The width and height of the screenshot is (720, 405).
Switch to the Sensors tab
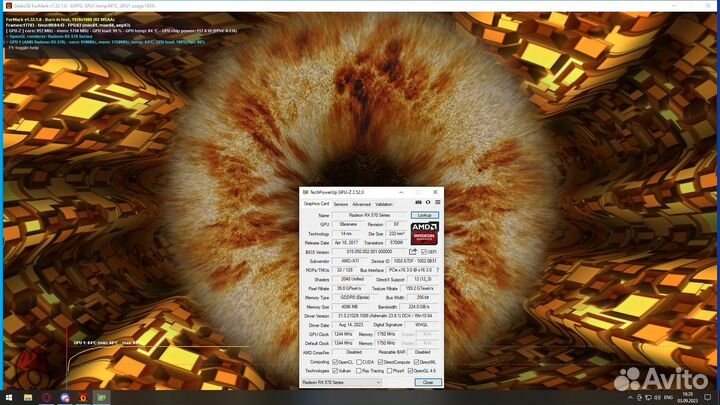click(x=341, y=204)
